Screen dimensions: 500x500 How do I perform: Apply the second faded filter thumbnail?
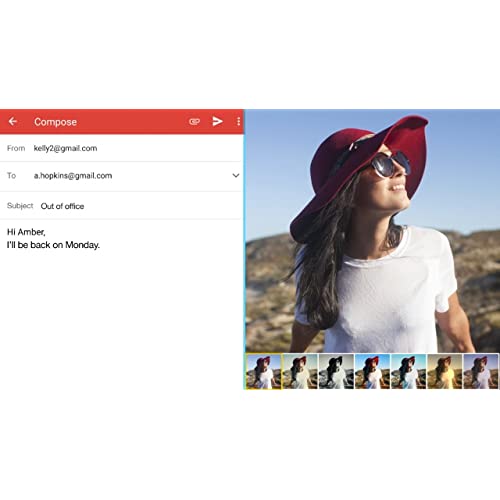tap(300, 371)
